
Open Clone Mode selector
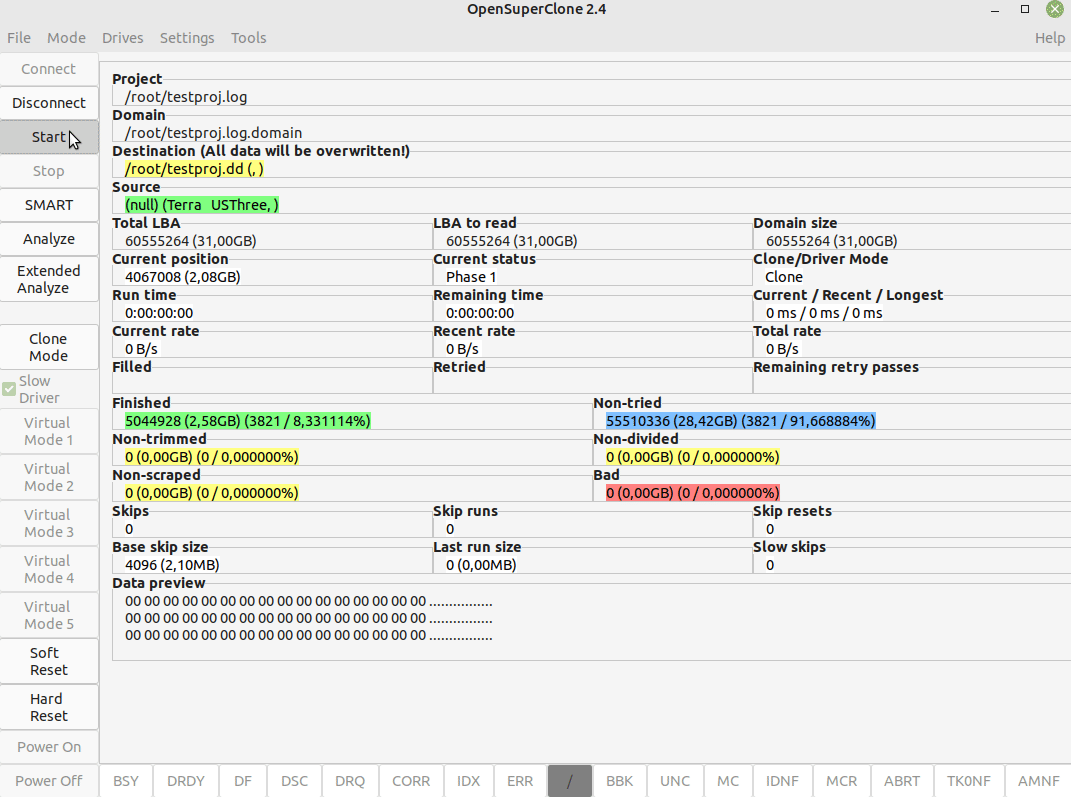pyautogui.click(x=49, y=347)
